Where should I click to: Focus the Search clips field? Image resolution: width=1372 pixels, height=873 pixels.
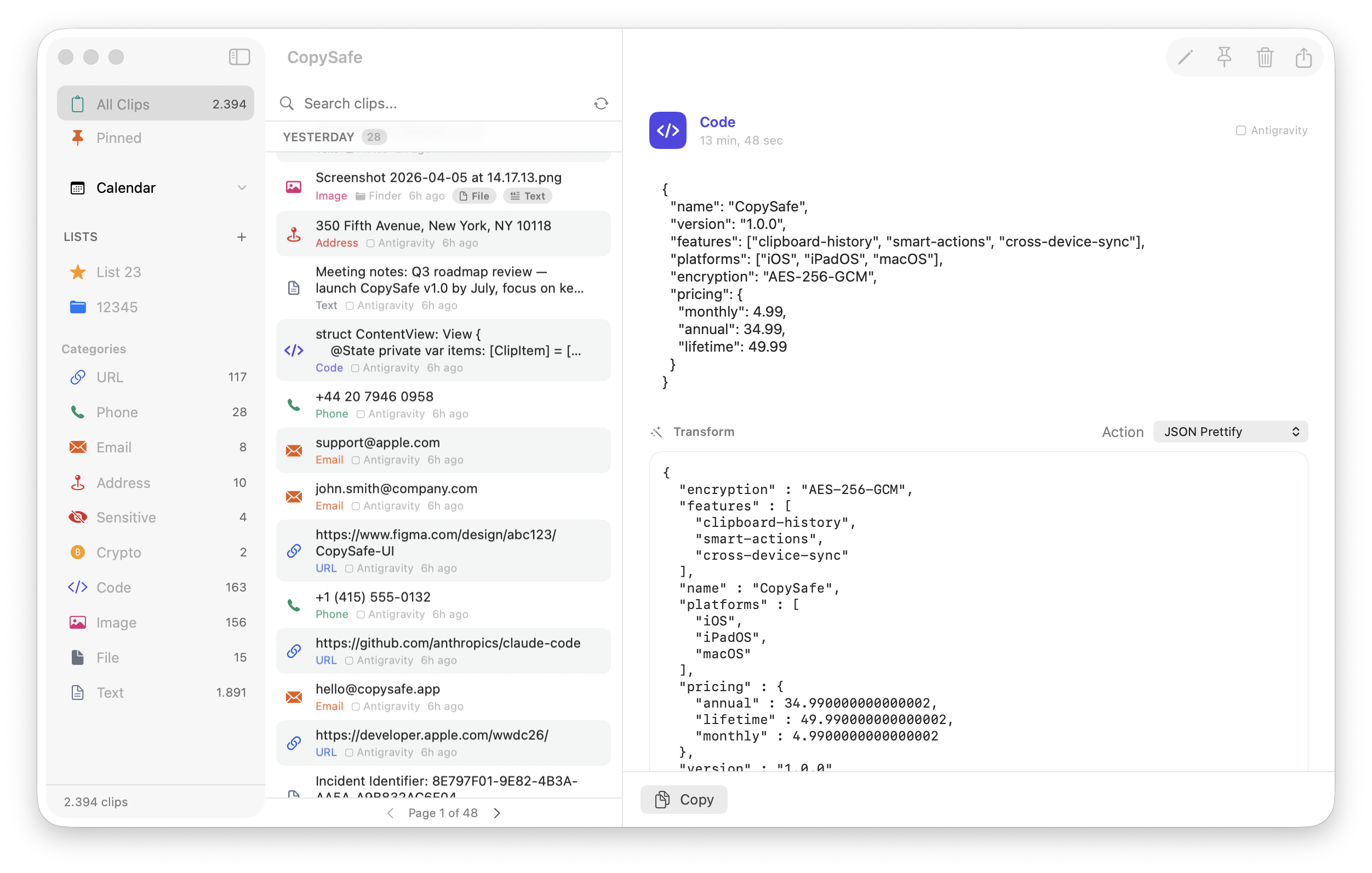(433, 104)
